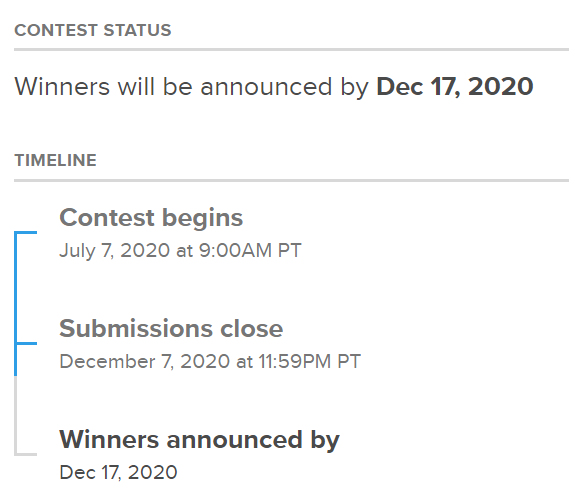Click the Dec 17, 2020 timeline date
This screenshot has height=495, width=575.
[118, 472]
